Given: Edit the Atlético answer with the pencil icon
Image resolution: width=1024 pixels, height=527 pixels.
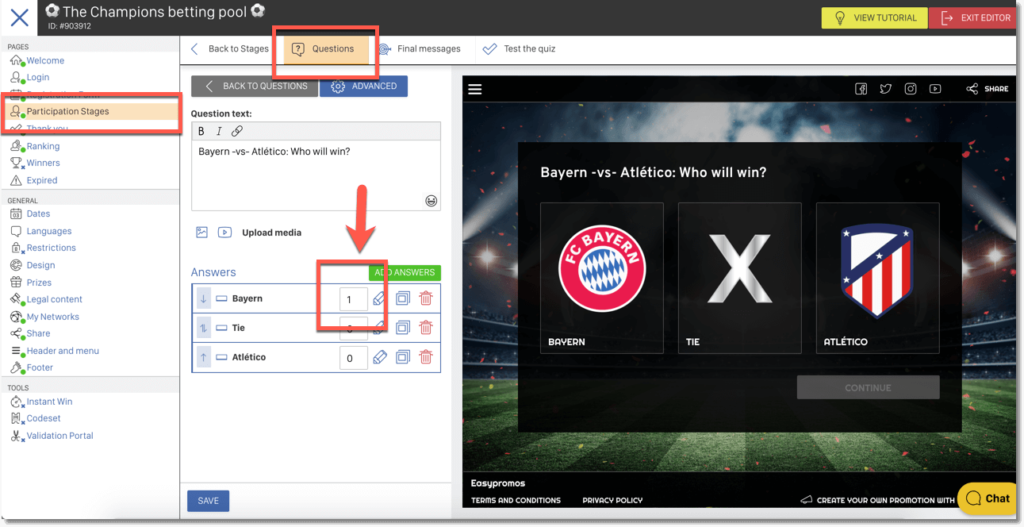Looking at the screenshot, I should tap(379, 357).
